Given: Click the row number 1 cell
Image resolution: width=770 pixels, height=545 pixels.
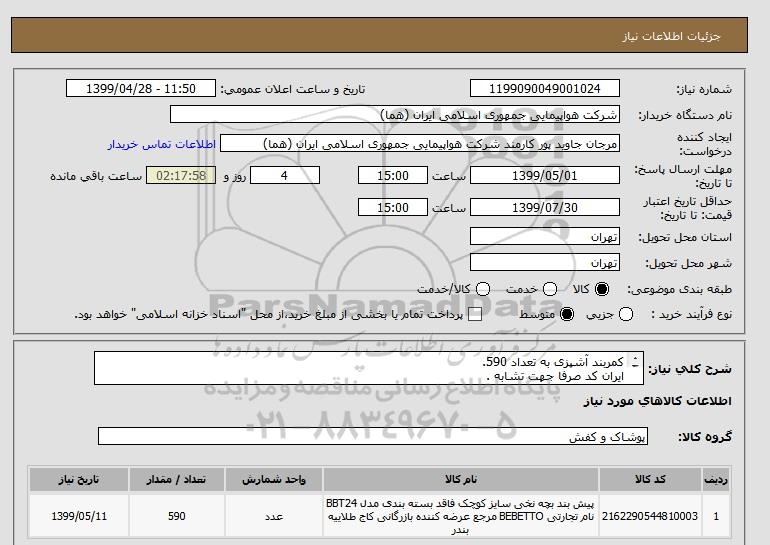Looking at the screenshot, I should pos(716,517).
